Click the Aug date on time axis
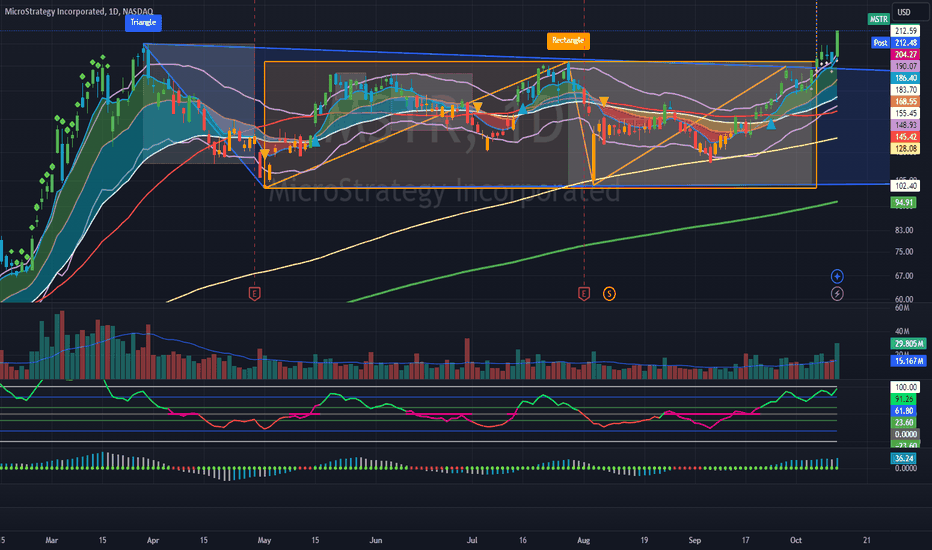This screenshot has width=932, height=550. [x=584, y=540]
